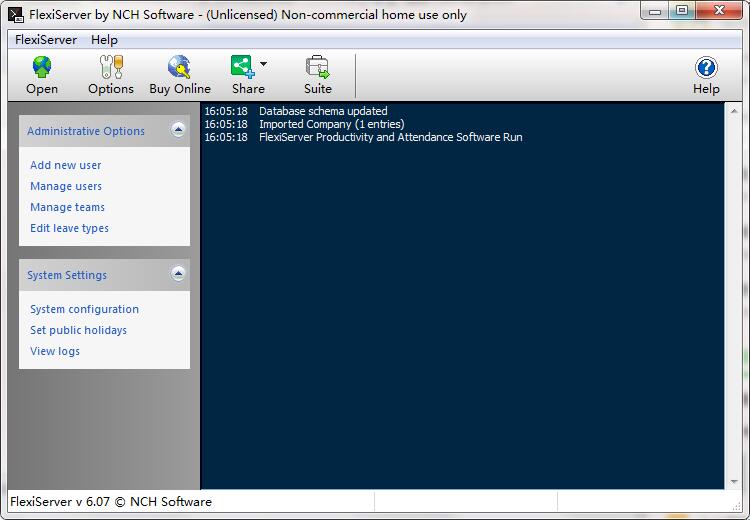Click the Open globe icon in the toolbar
Screen dimensions: 750x520
tap(42, 67)
